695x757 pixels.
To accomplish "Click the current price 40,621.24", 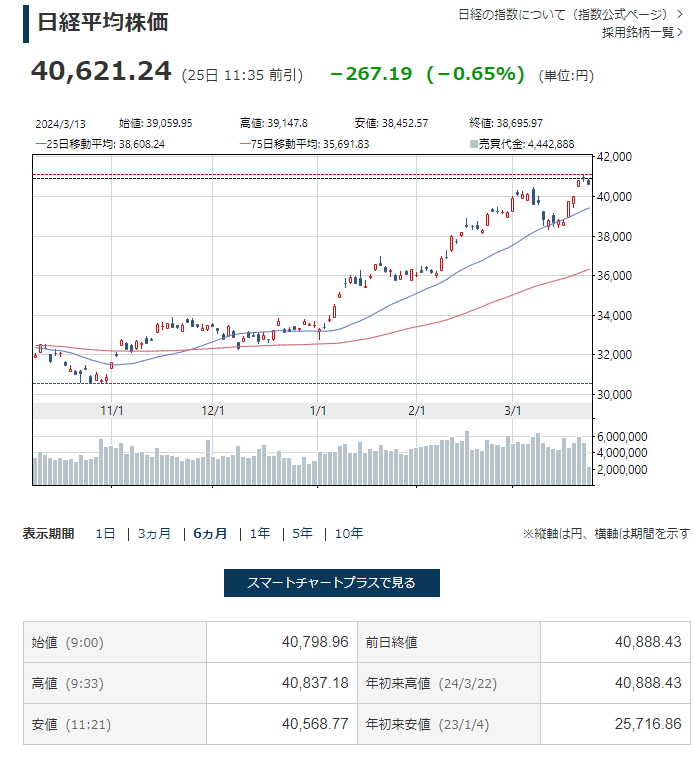I will [x=101, y=71].
